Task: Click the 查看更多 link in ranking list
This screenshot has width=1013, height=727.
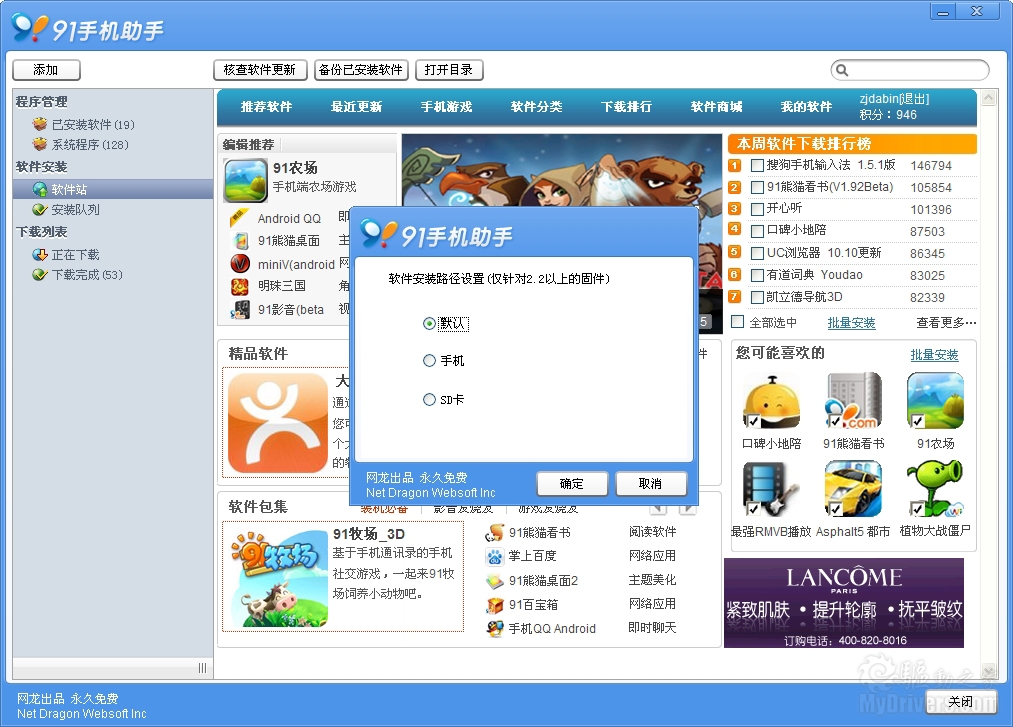Action: pos(946,323)
